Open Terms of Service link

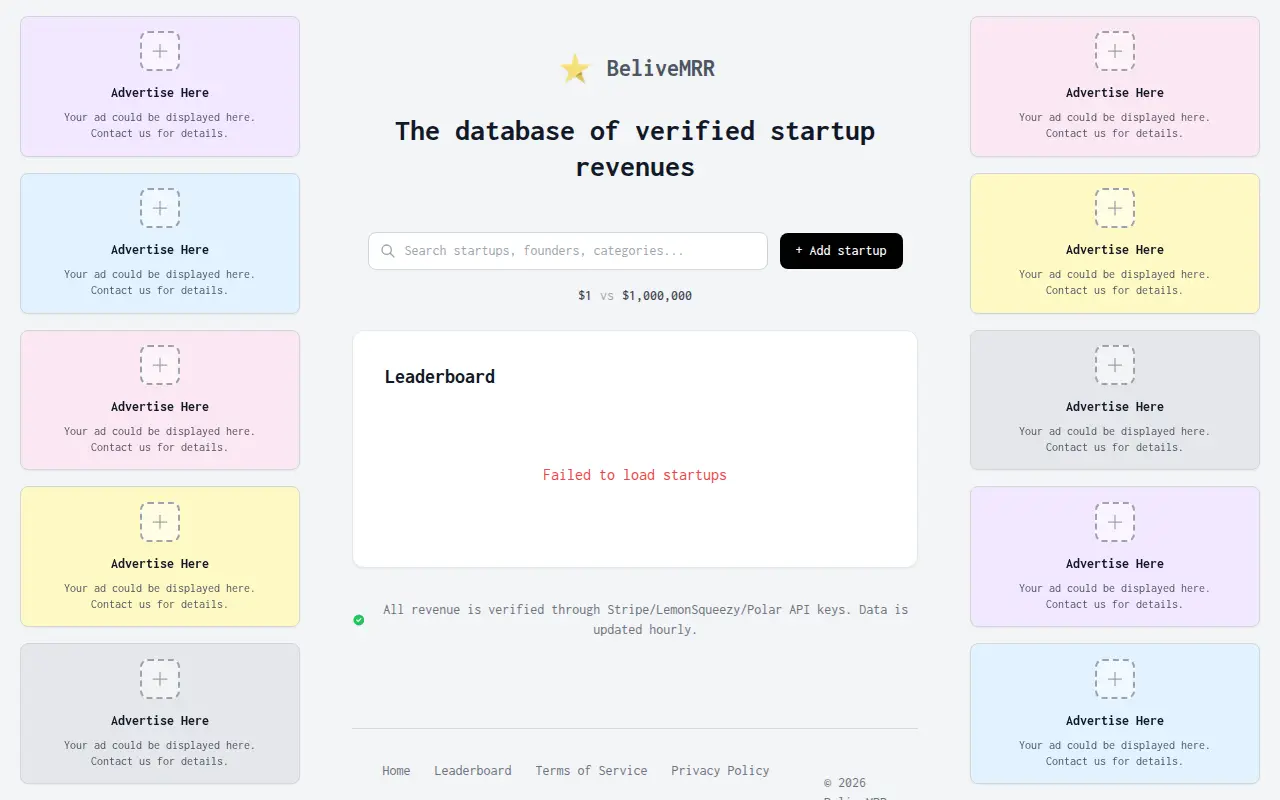(x=591, y=771)
